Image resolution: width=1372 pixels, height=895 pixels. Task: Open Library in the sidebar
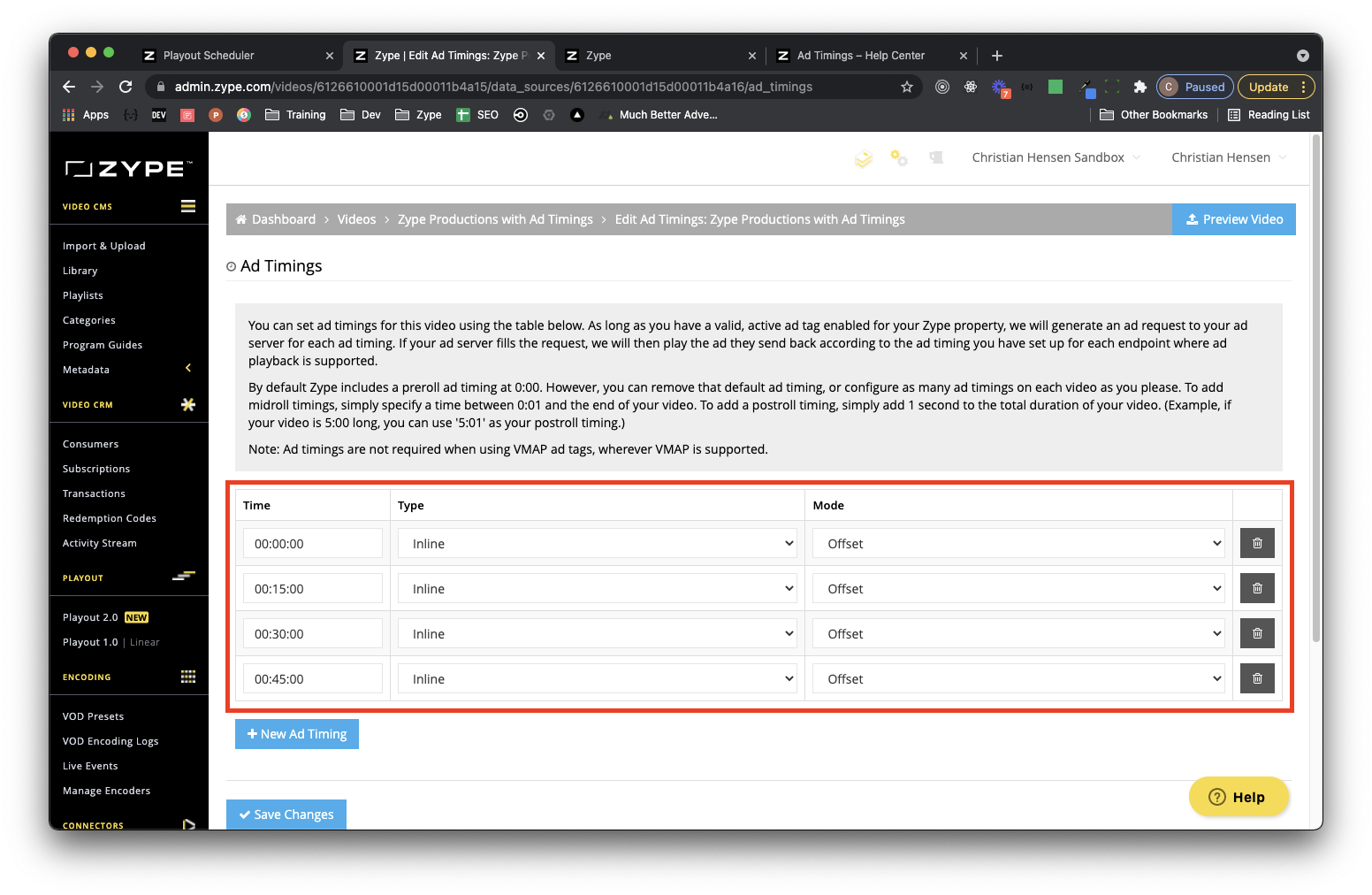80,271
